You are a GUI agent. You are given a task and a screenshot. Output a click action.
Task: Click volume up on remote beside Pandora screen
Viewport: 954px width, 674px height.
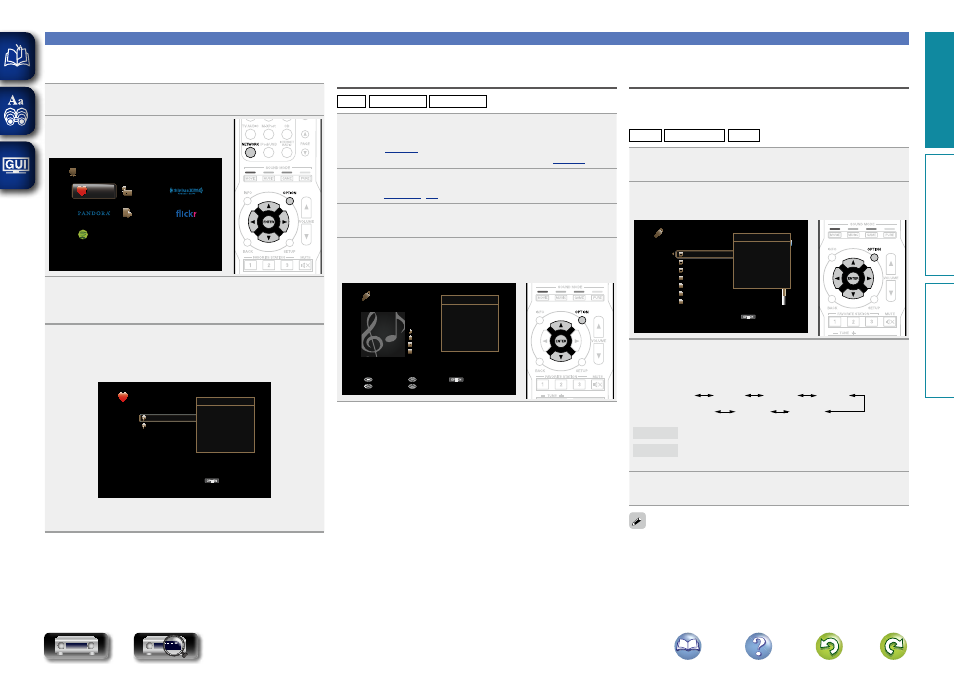pyautogui.click(x=306, y=207)
